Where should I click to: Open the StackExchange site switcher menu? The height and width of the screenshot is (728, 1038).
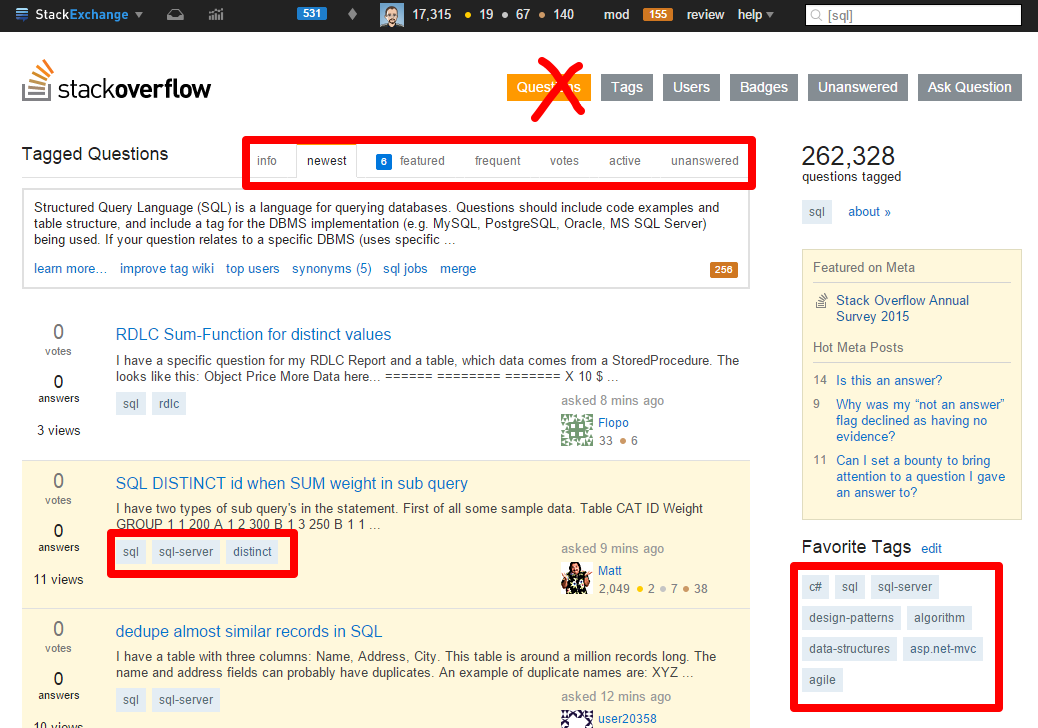[79, 15]
